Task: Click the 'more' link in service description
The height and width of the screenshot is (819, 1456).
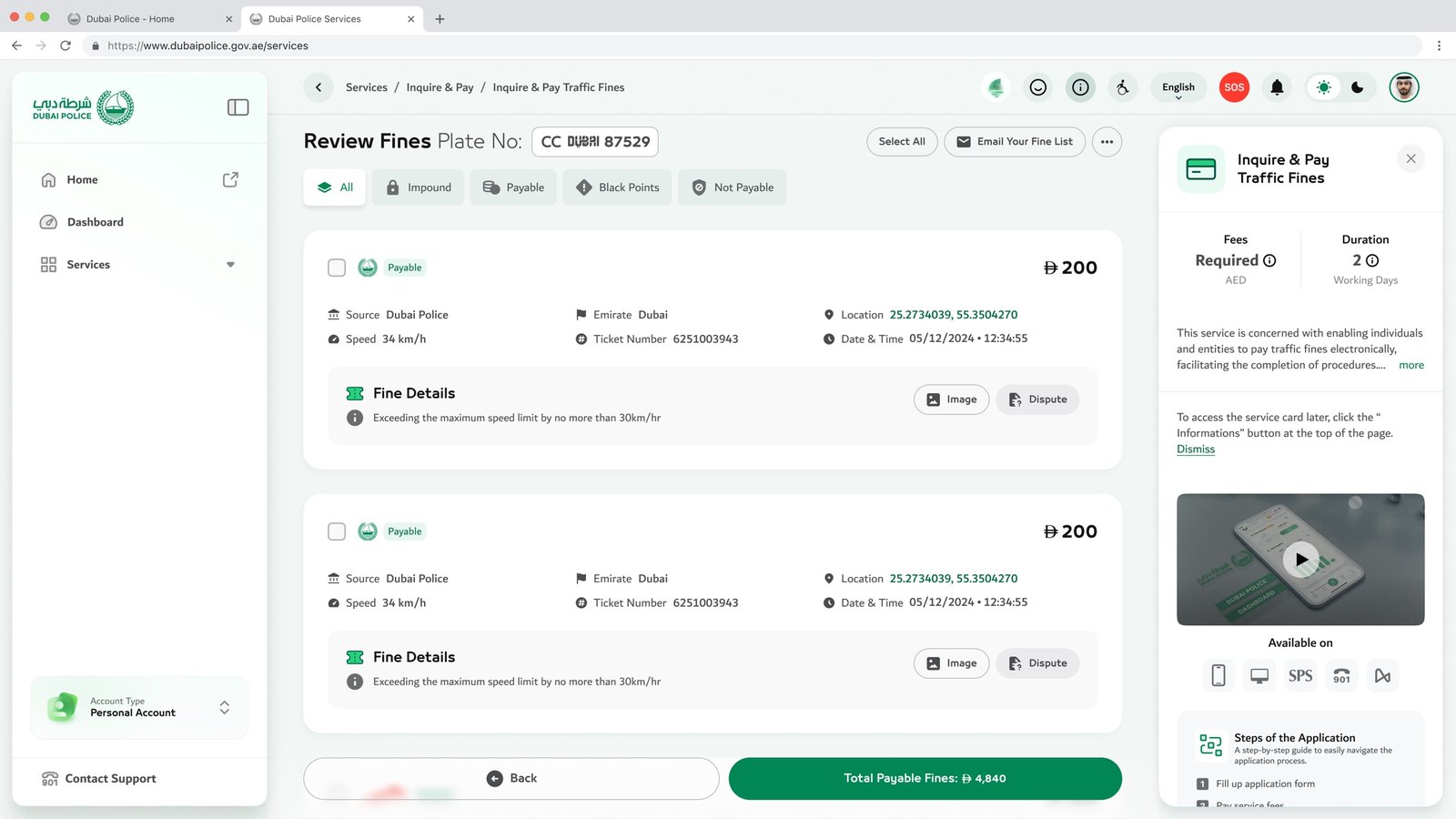Action: [1411, 365]
